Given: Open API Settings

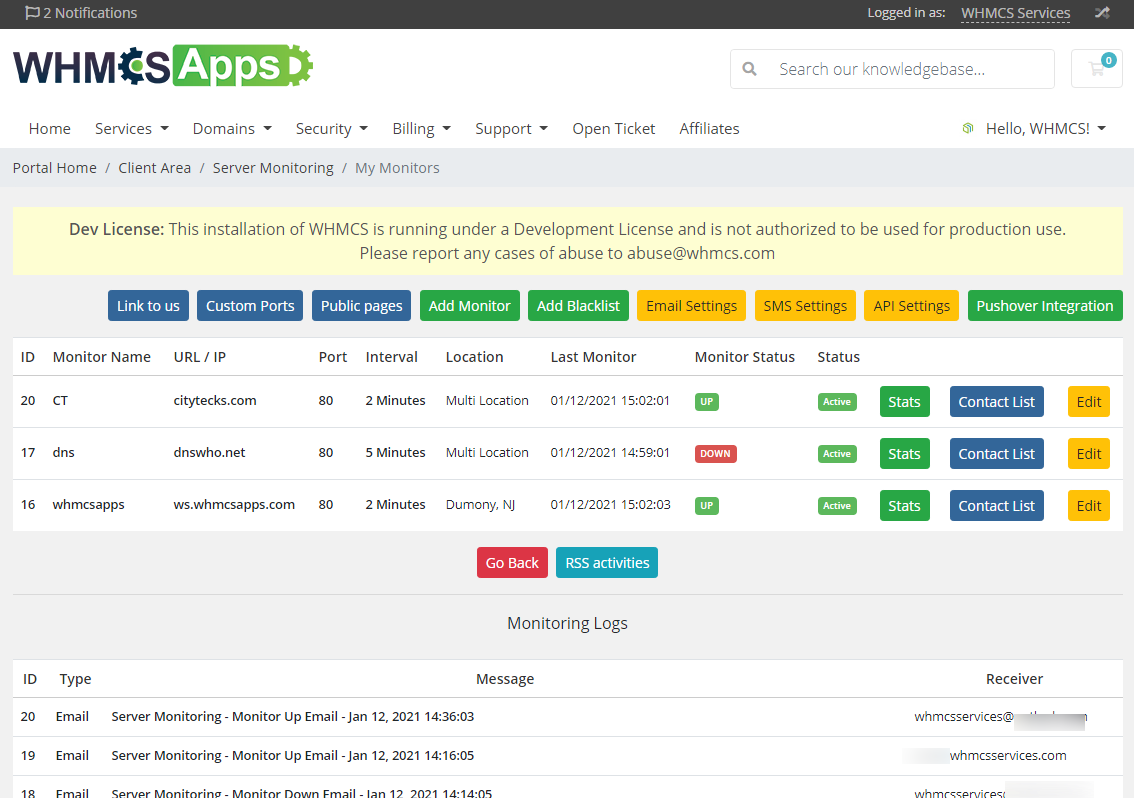Looking at the screenshot, I should [x=911, y=305].
